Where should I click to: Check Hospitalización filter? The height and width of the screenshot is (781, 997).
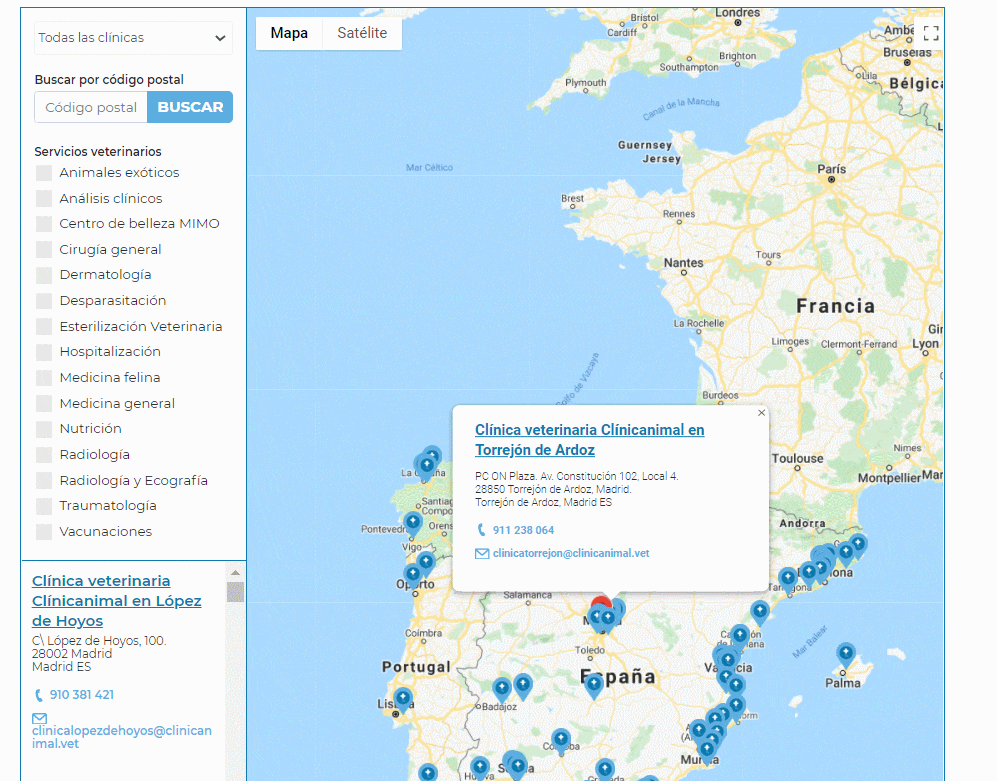pyautogui.click(x=44, y=352)
